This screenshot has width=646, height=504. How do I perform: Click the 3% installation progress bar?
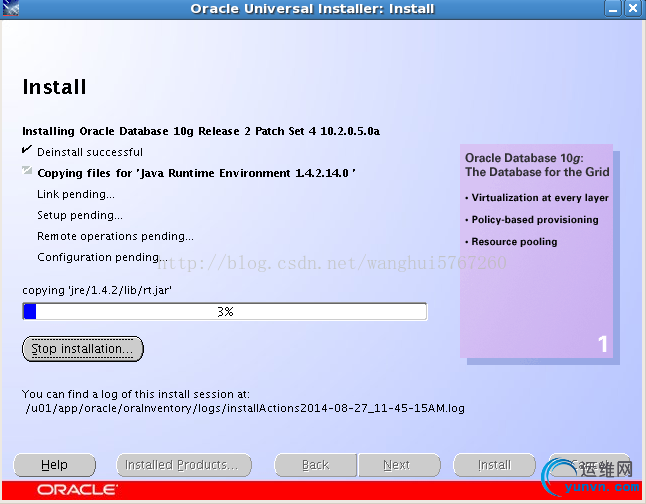225,312
